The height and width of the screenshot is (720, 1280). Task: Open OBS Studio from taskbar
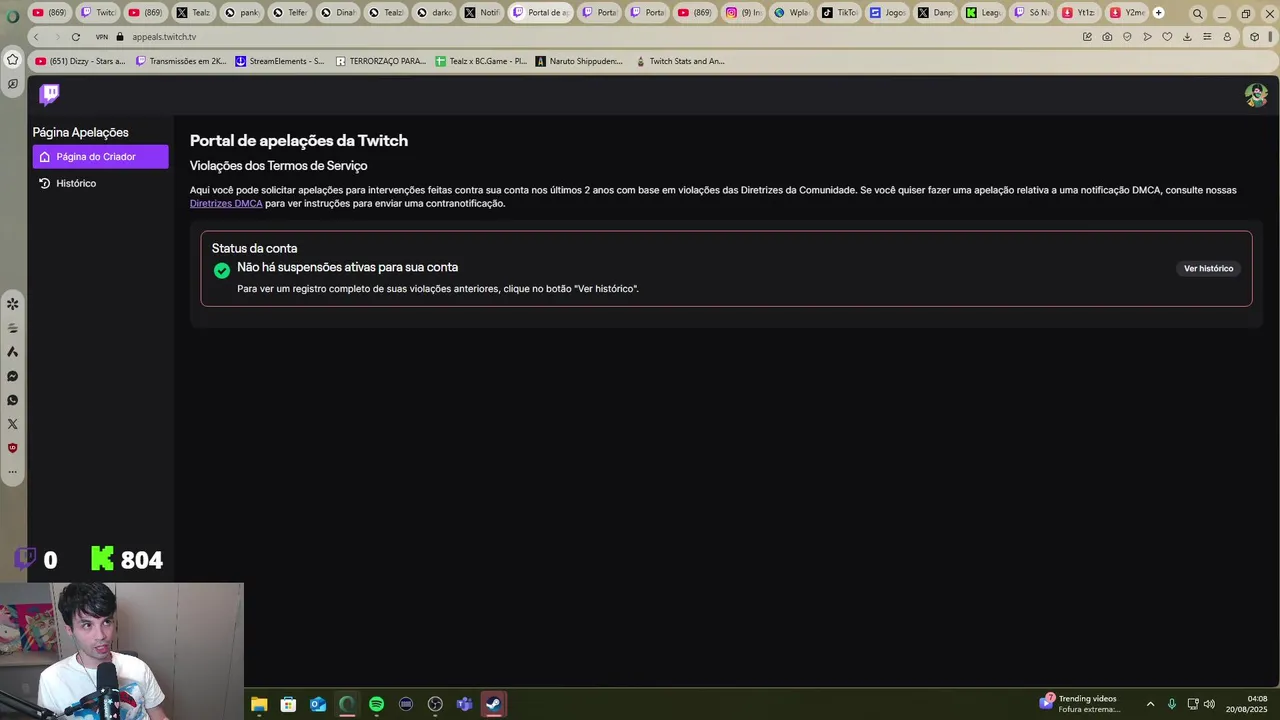coord(435,704)
